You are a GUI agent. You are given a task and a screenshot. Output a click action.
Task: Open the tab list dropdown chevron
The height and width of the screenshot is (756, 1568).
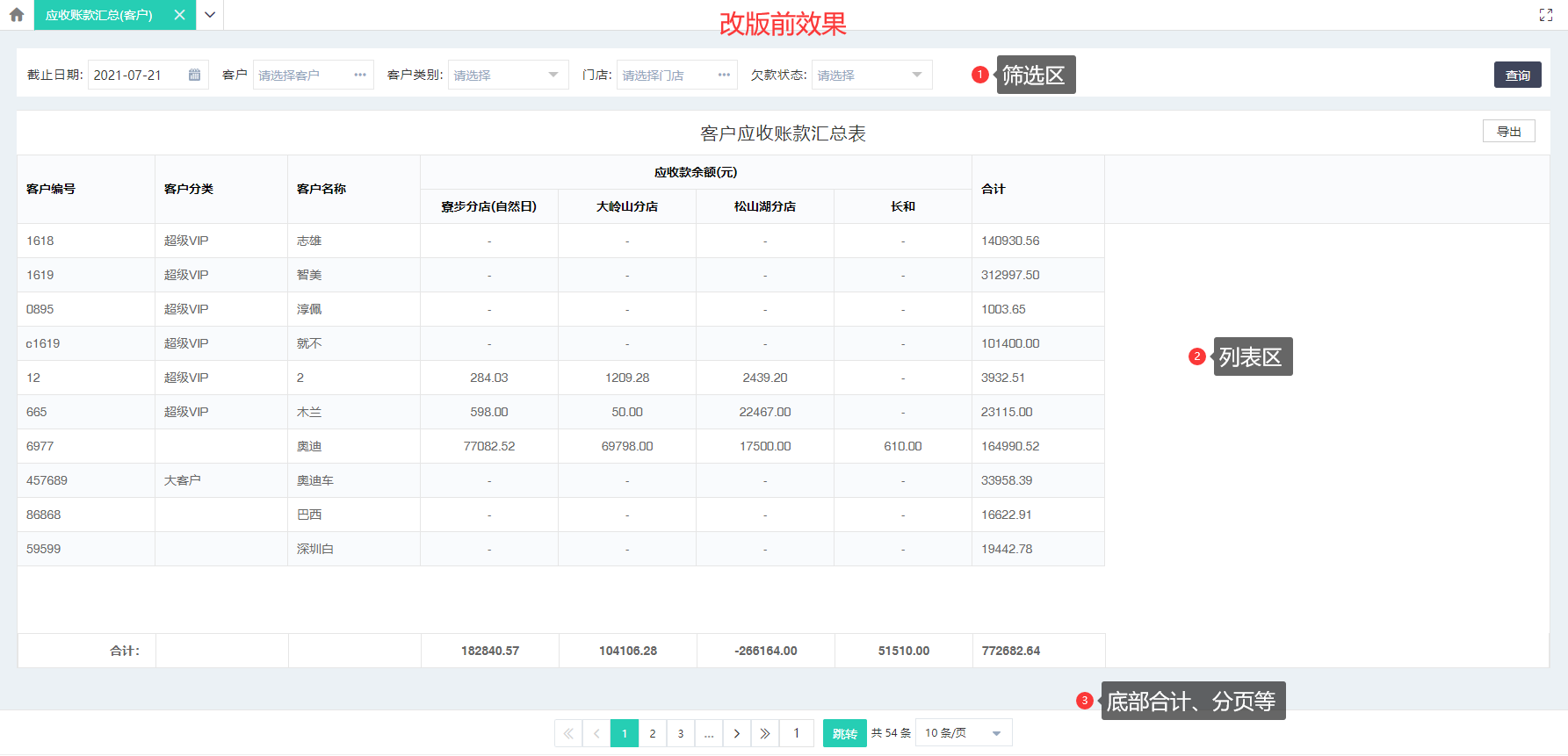point(209,15)
